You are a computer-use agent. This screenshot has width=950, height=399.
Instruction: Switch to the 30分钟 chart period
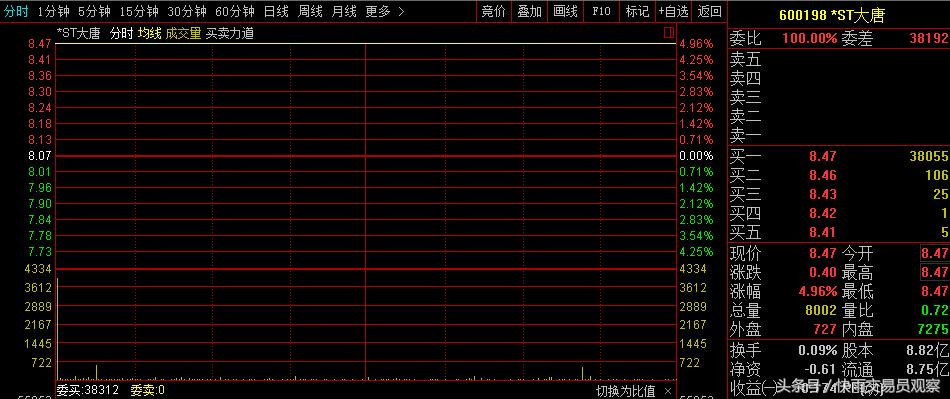point(187,11)
